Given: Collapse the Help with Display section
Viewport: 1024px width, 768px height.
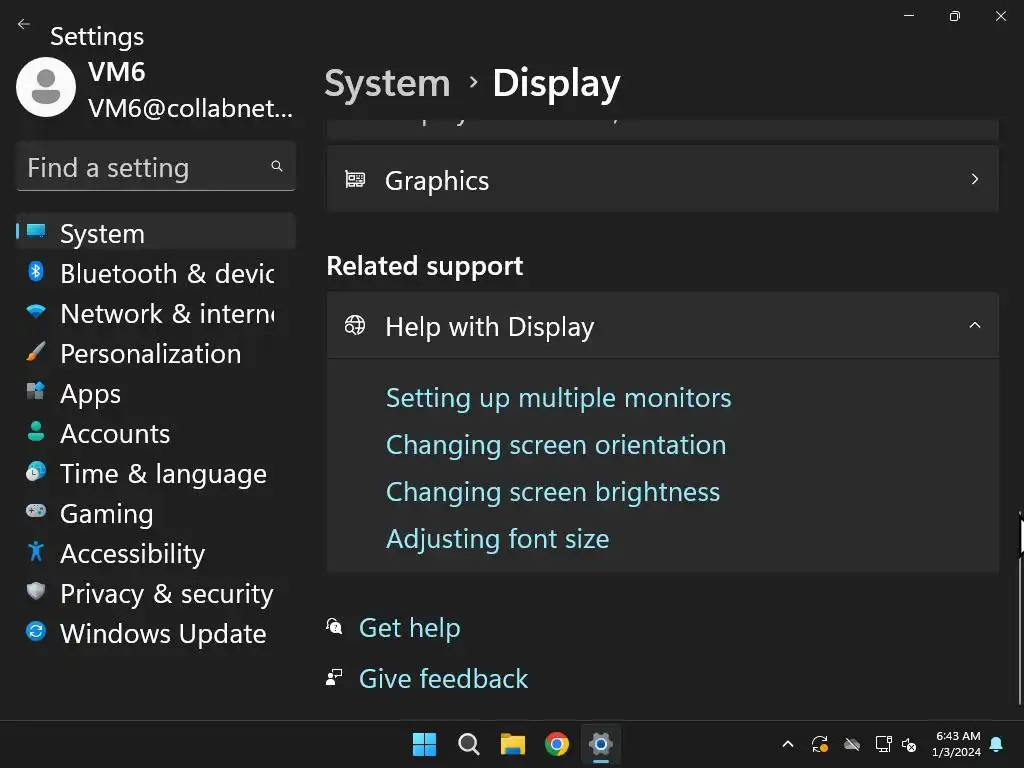Looking at the screenshot, I should pos(974,326).
